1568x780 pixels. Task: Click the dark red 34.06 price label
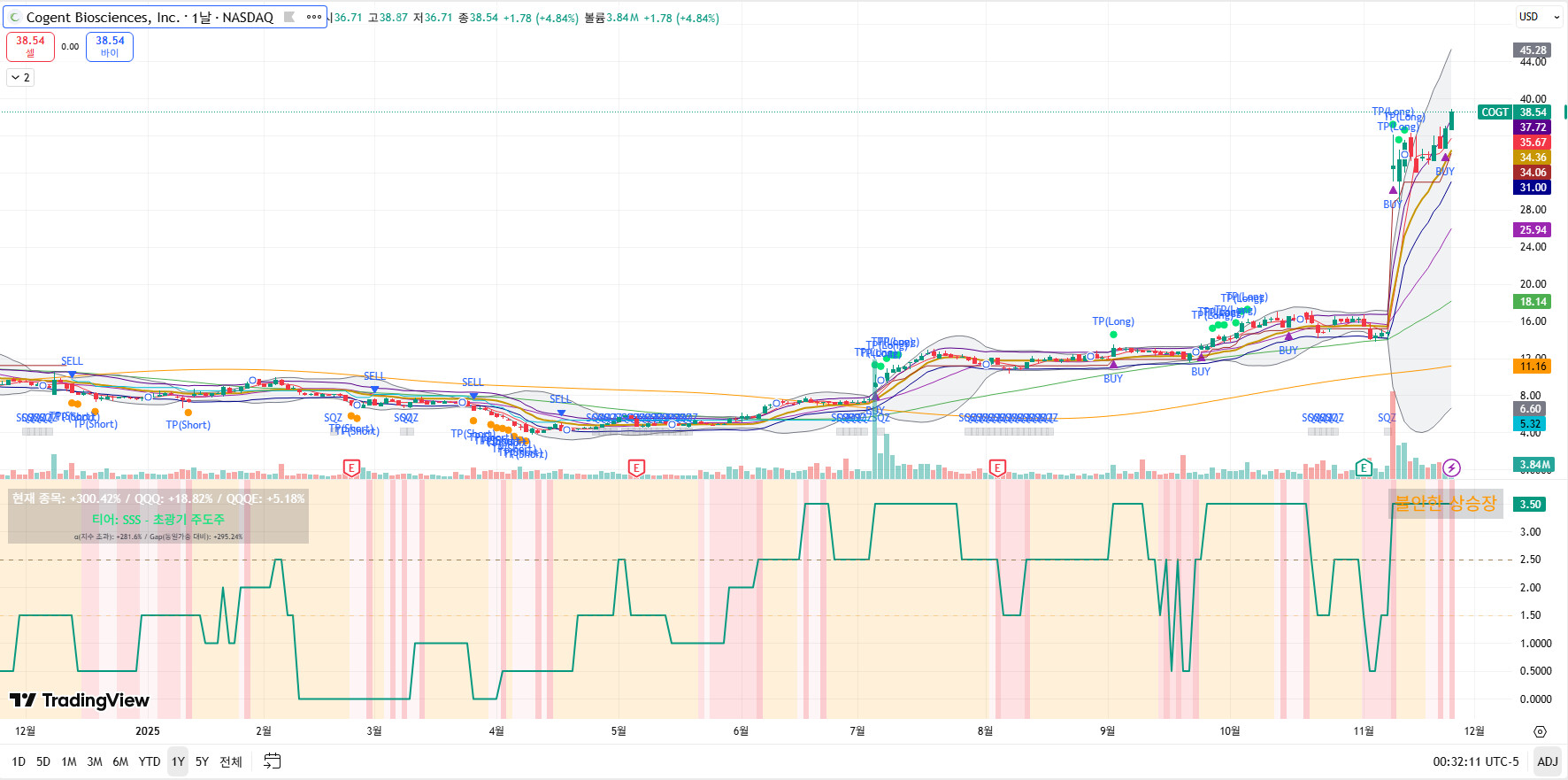(1533, 173)
